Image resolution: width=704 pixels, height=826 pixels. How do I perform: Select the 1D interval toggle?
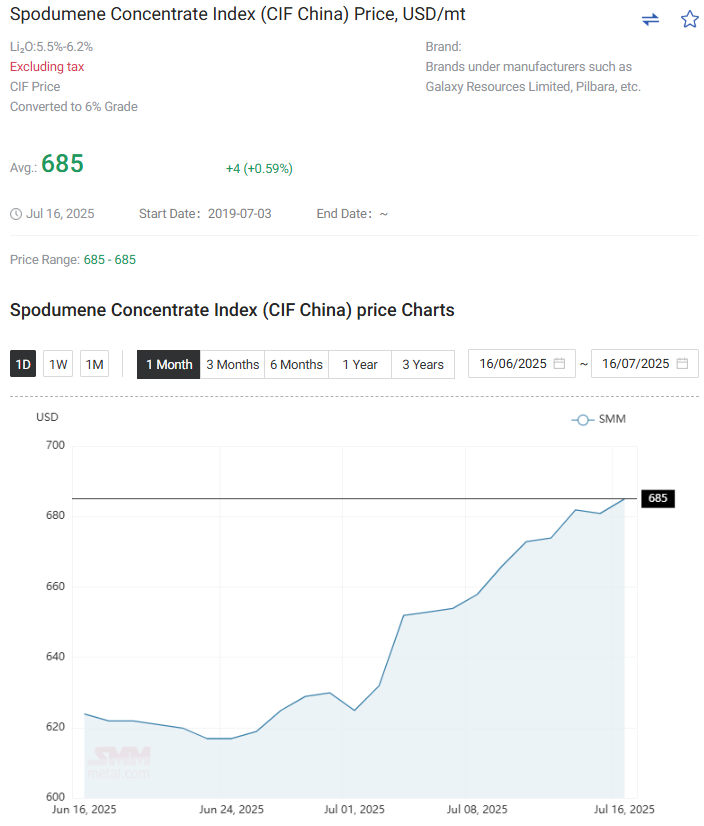pos(23,364)
